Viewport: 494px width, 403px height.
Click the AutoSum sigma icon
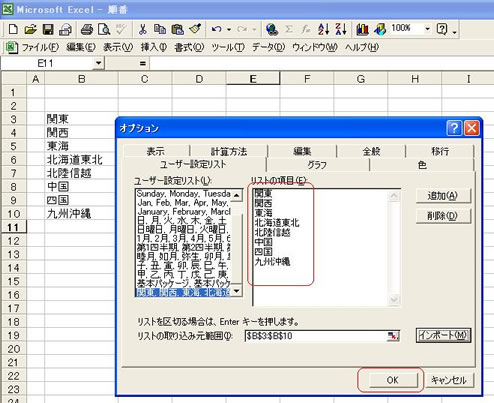tap(289, 29)
